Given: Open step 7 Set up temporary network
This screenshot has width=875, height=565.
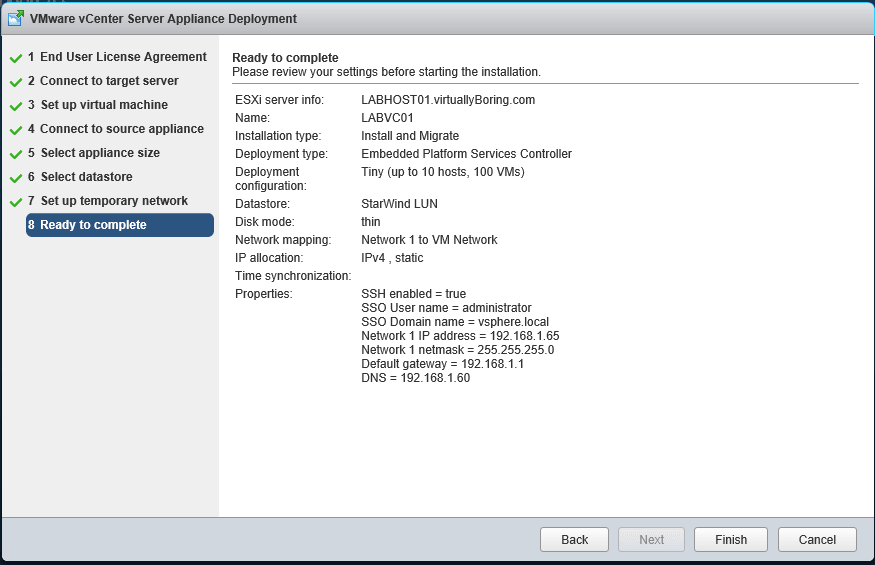Looking at the screenshot, I should (x=108, y=201).
